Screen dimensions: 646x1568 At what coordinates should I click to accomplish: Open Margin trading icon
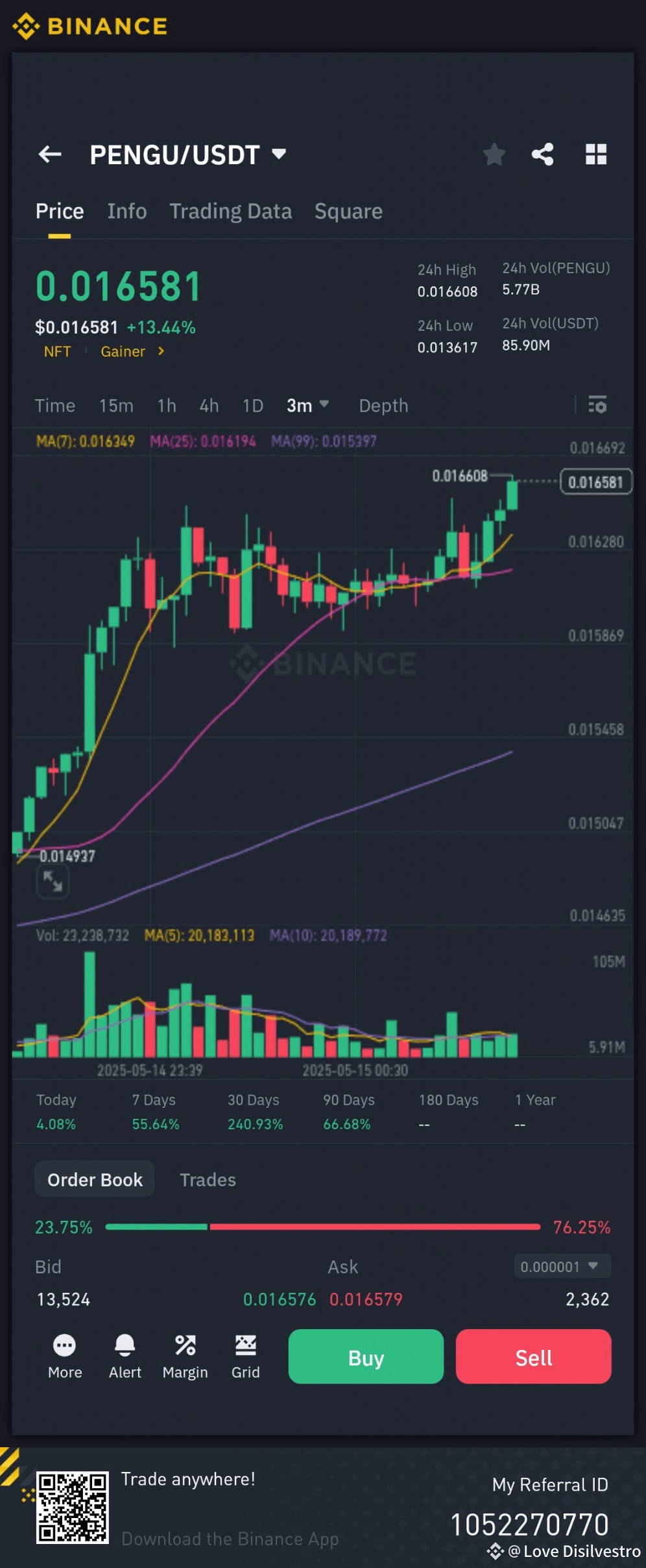tap(185, 1356)
